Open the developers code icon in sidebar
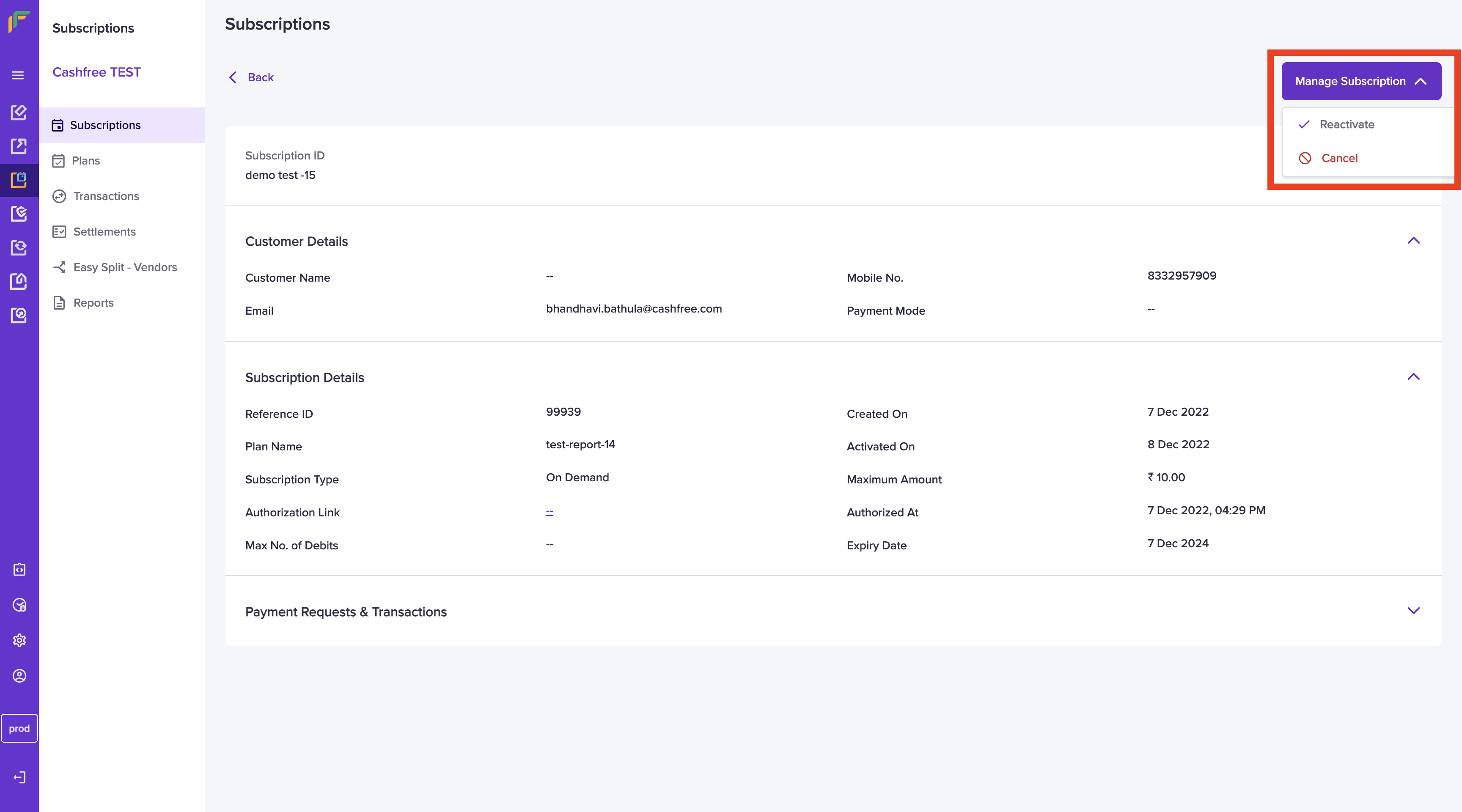The height and width of the screenshot is (812, 1462). tap(19, 569)
